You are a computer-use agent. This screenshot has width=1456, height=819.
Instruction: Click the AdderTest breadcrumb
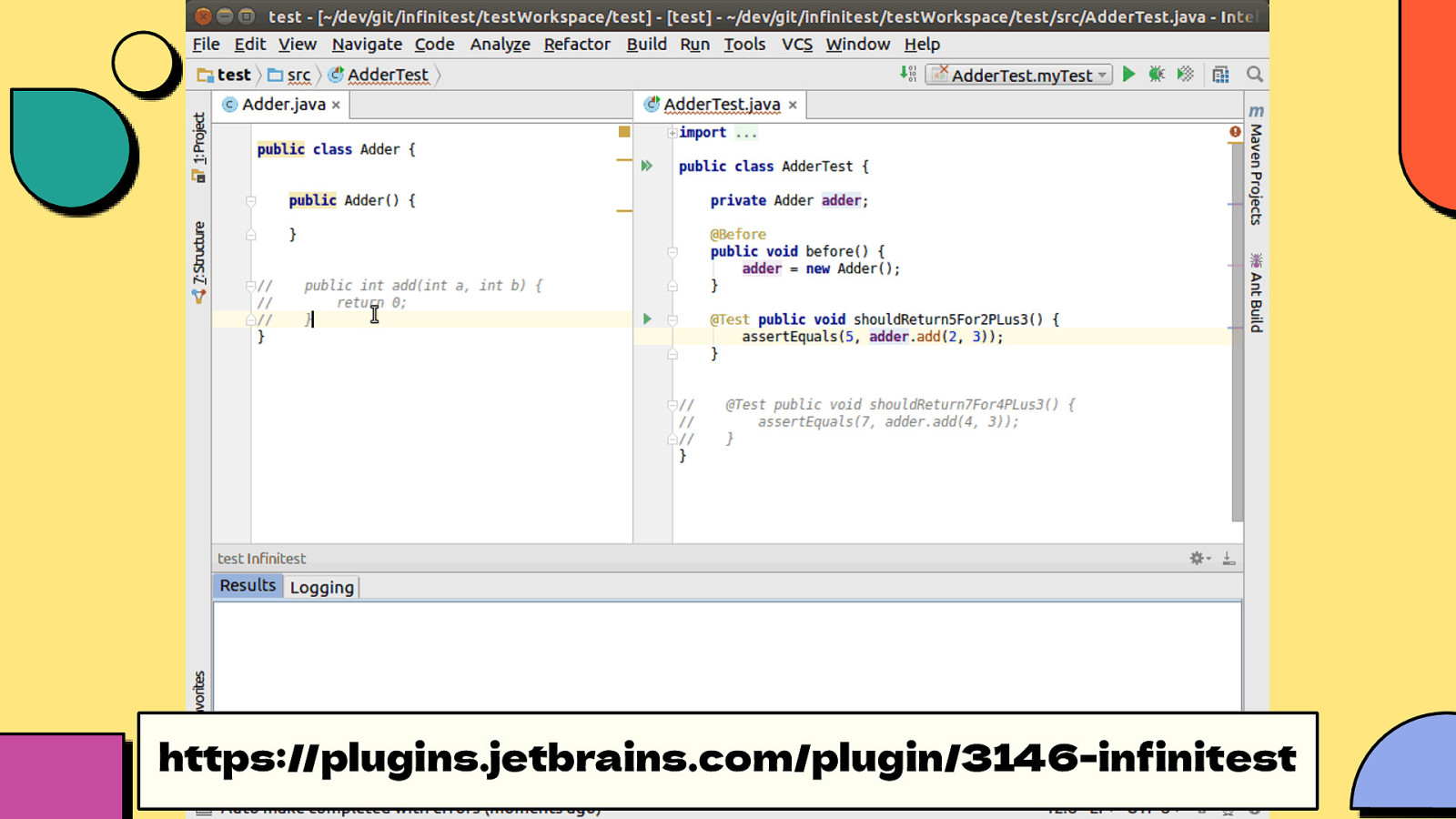[379, 75]
